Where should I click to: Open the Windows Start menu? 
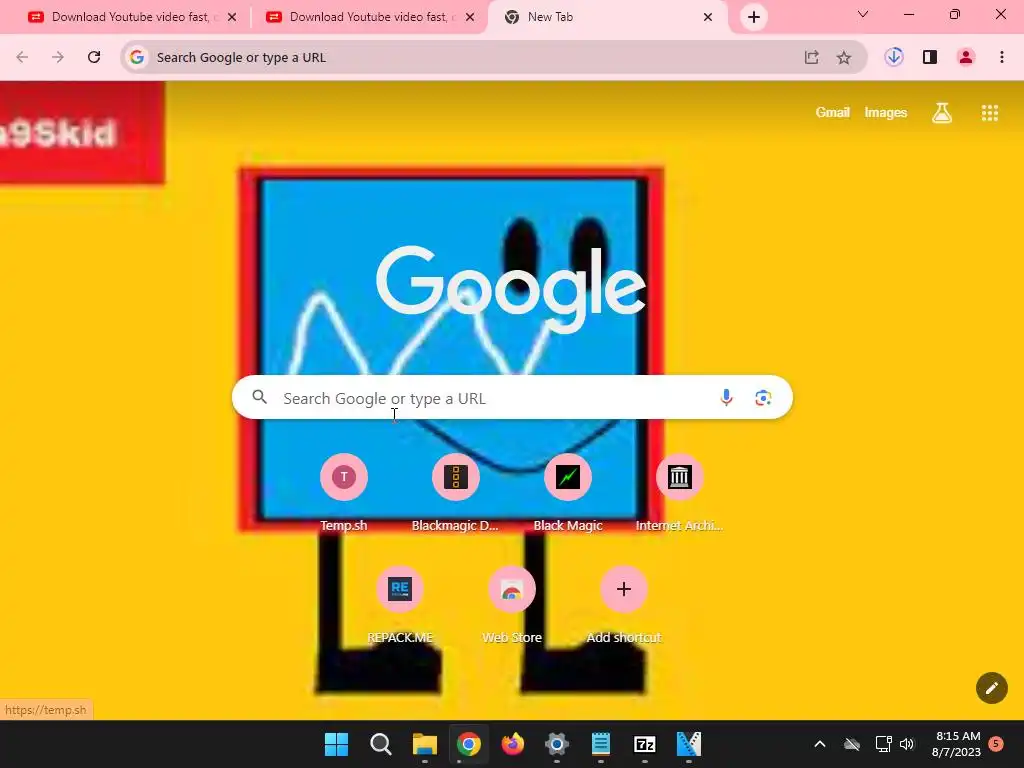336,744
